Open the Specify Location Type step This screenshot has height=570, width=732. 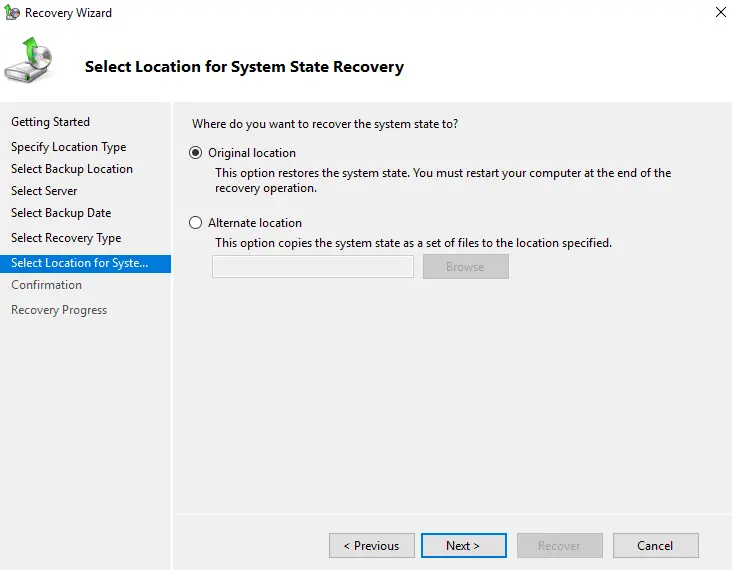pyautogui.click(x=68, y=147)
